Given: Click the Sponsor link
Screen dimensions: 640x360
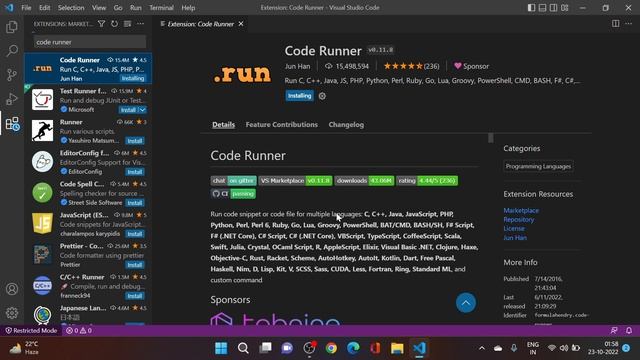Looking at the screenshot, I should click(x=471, y=66).
